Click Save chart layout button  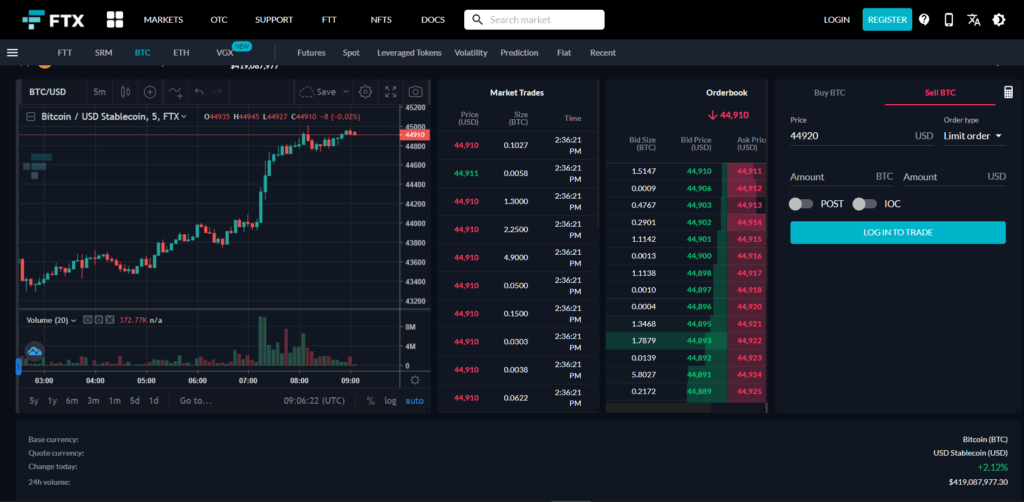pos(318,92)
